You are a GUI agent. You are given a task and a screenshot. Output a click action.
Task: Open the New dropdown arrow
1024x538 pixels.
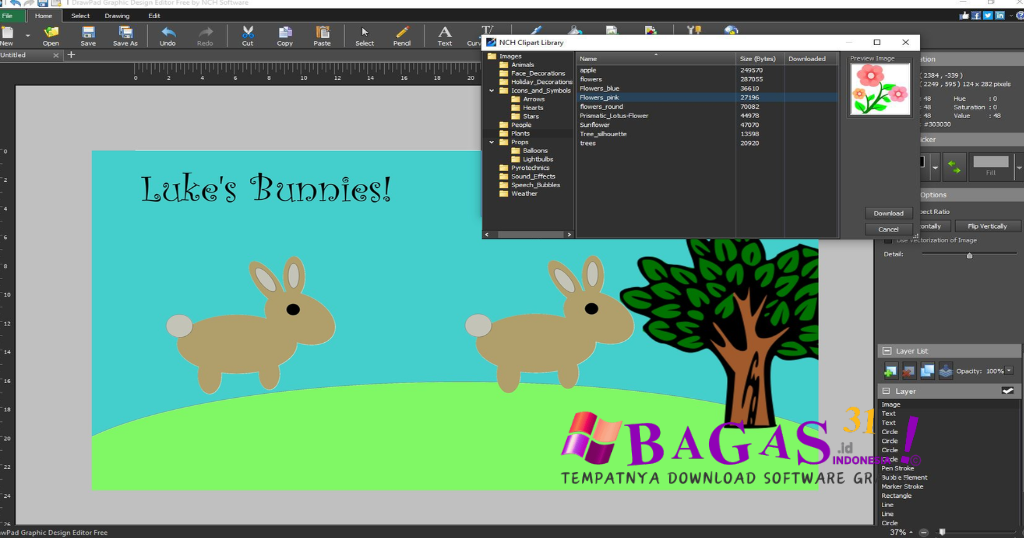click(27, 35)
